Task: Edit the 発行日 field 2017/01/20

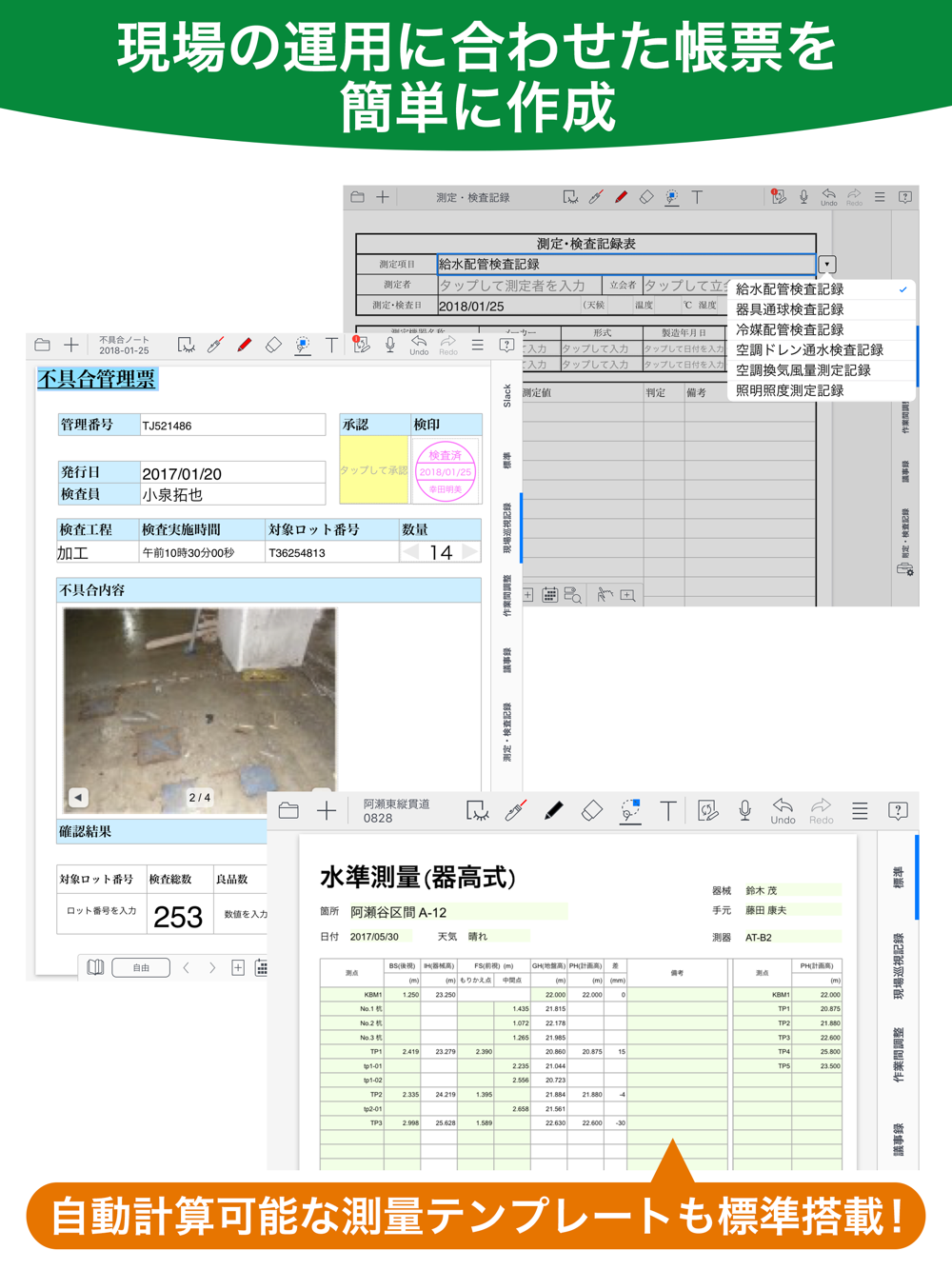Action: point(232,473)
